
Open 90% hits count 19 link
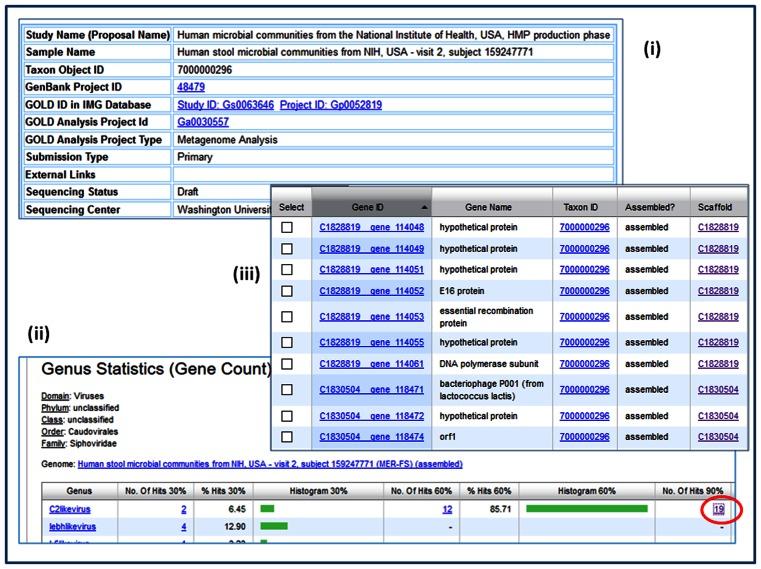(x=719, y=509)
